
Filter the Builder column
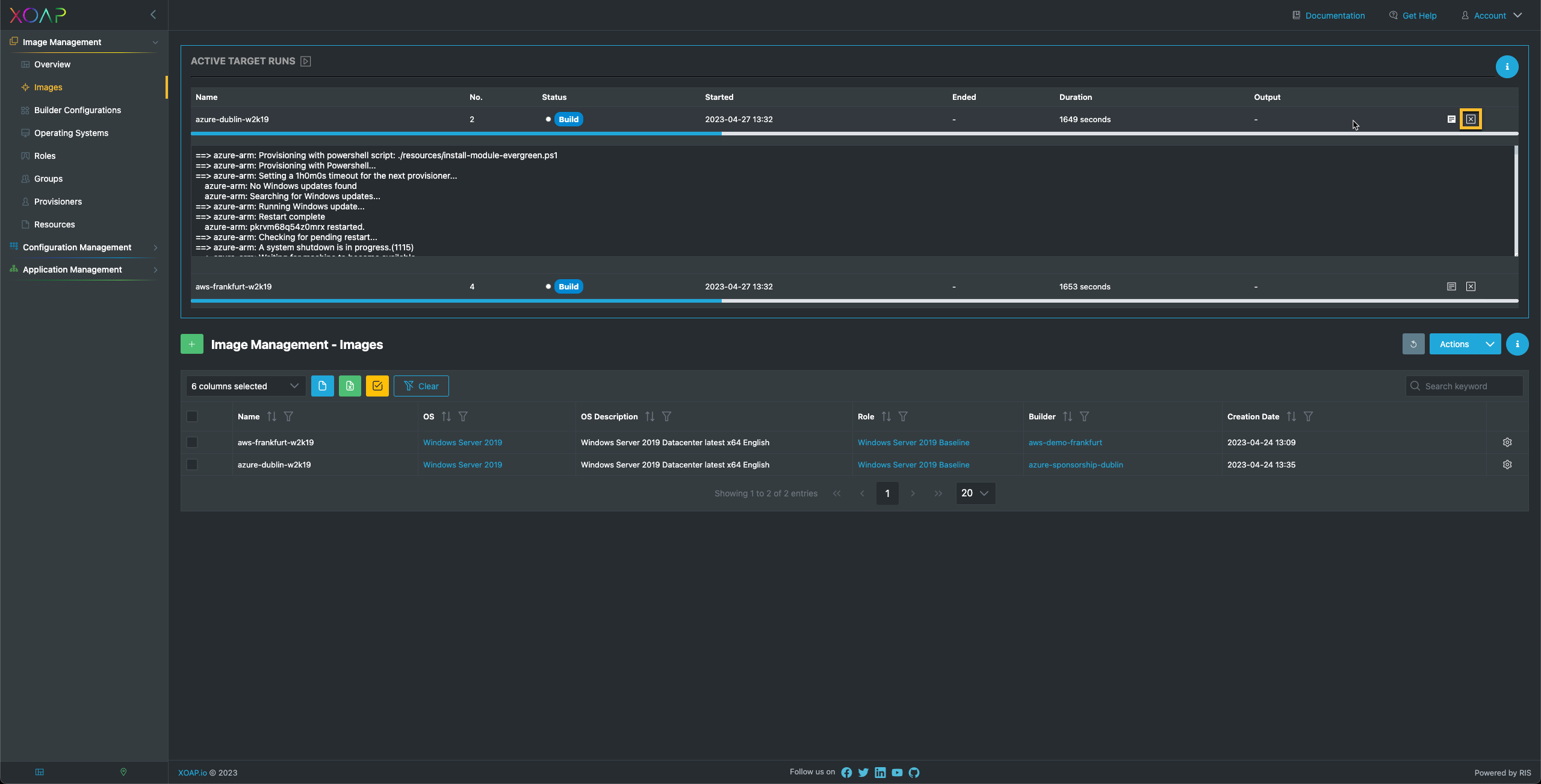pos(1084,416)
